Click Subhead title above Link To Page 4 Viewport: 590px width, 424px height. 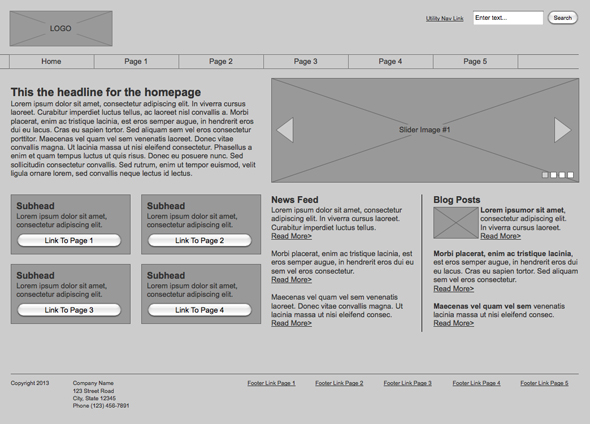pos(166,275)
